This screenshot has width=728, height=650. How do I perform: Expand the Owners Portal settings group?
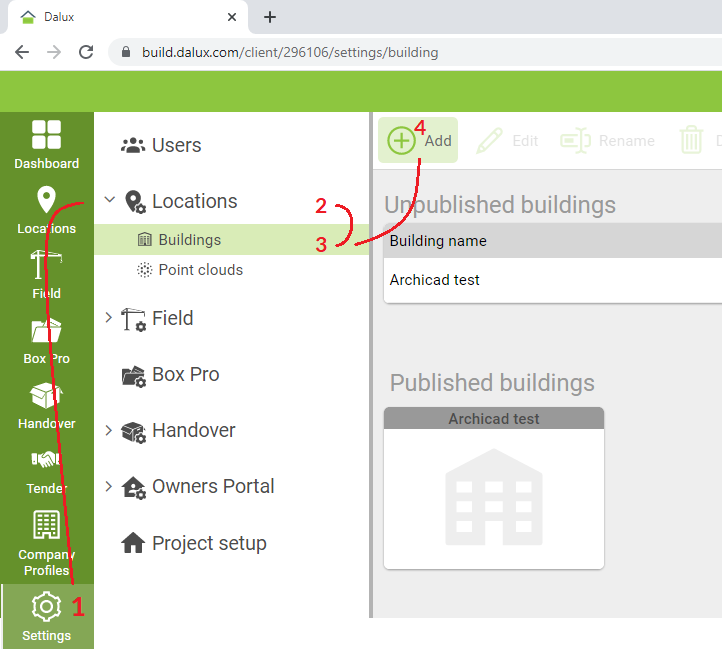109,487
